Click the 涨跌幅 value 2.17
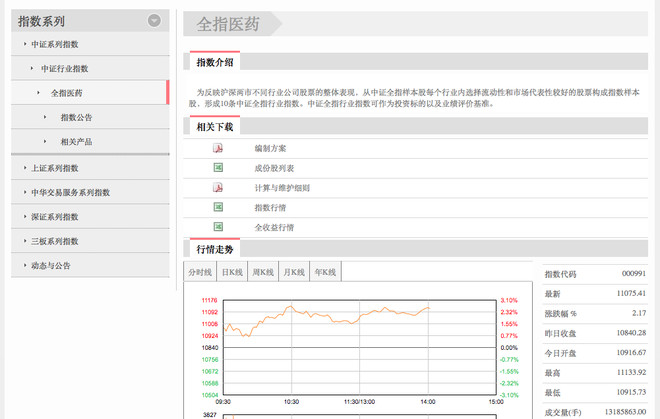 tap(639, 313)
